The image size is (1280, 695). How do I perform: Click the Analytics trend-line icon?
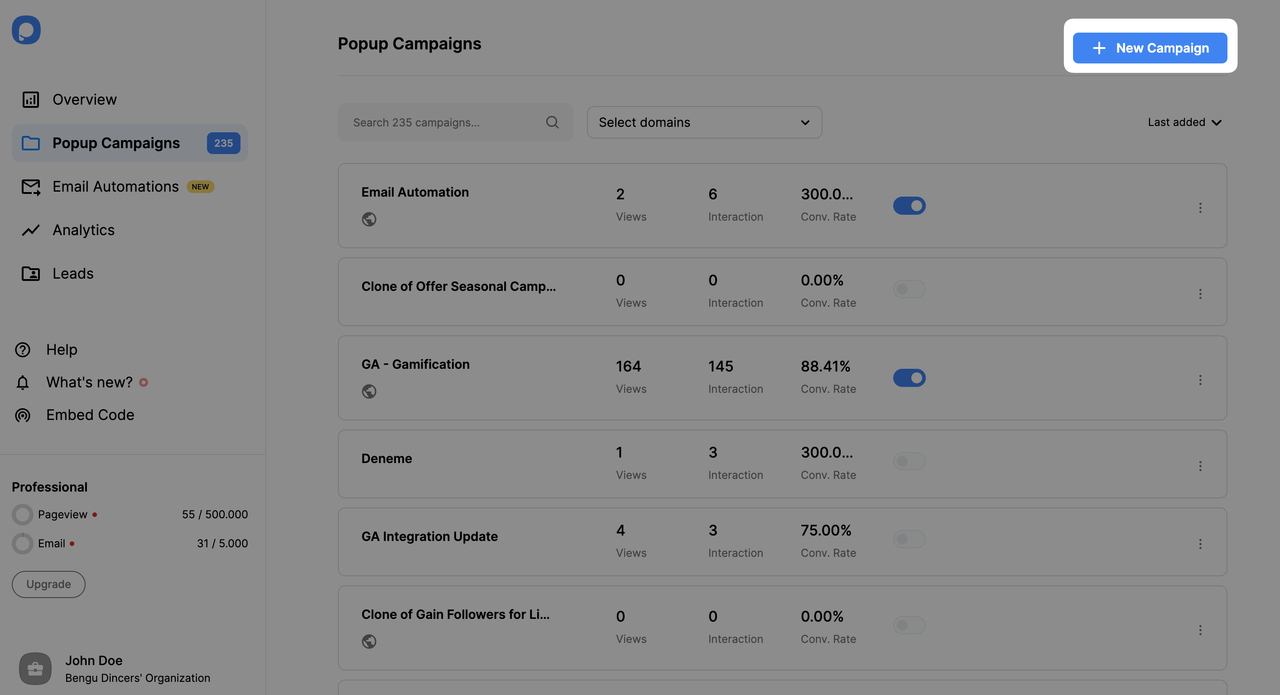[x=31, y=229]
